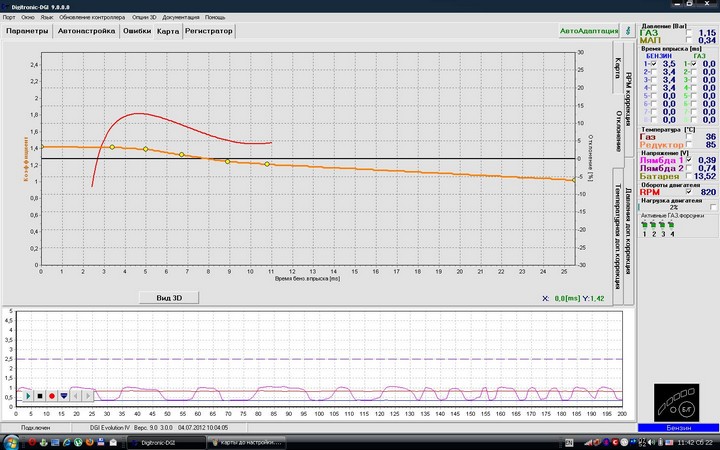Toggle the RPM checkbox
Screen dimensions: 720x450
coord(688,191)
